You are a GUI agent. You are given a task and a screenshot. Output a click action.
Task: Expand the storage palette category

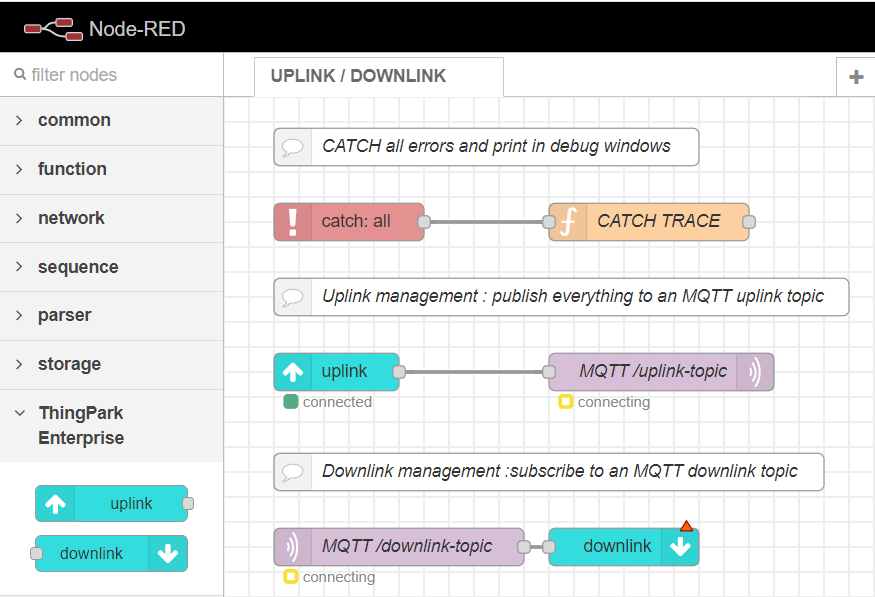tap(69, 364)
